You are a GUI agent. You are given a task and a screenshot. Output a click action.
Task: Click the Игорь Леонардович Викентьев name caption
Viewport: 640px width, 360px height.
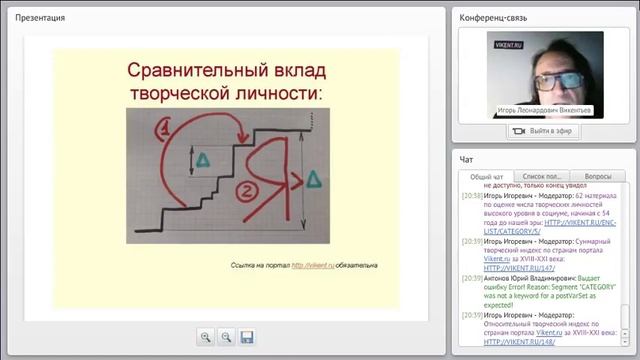pos(544,110)
